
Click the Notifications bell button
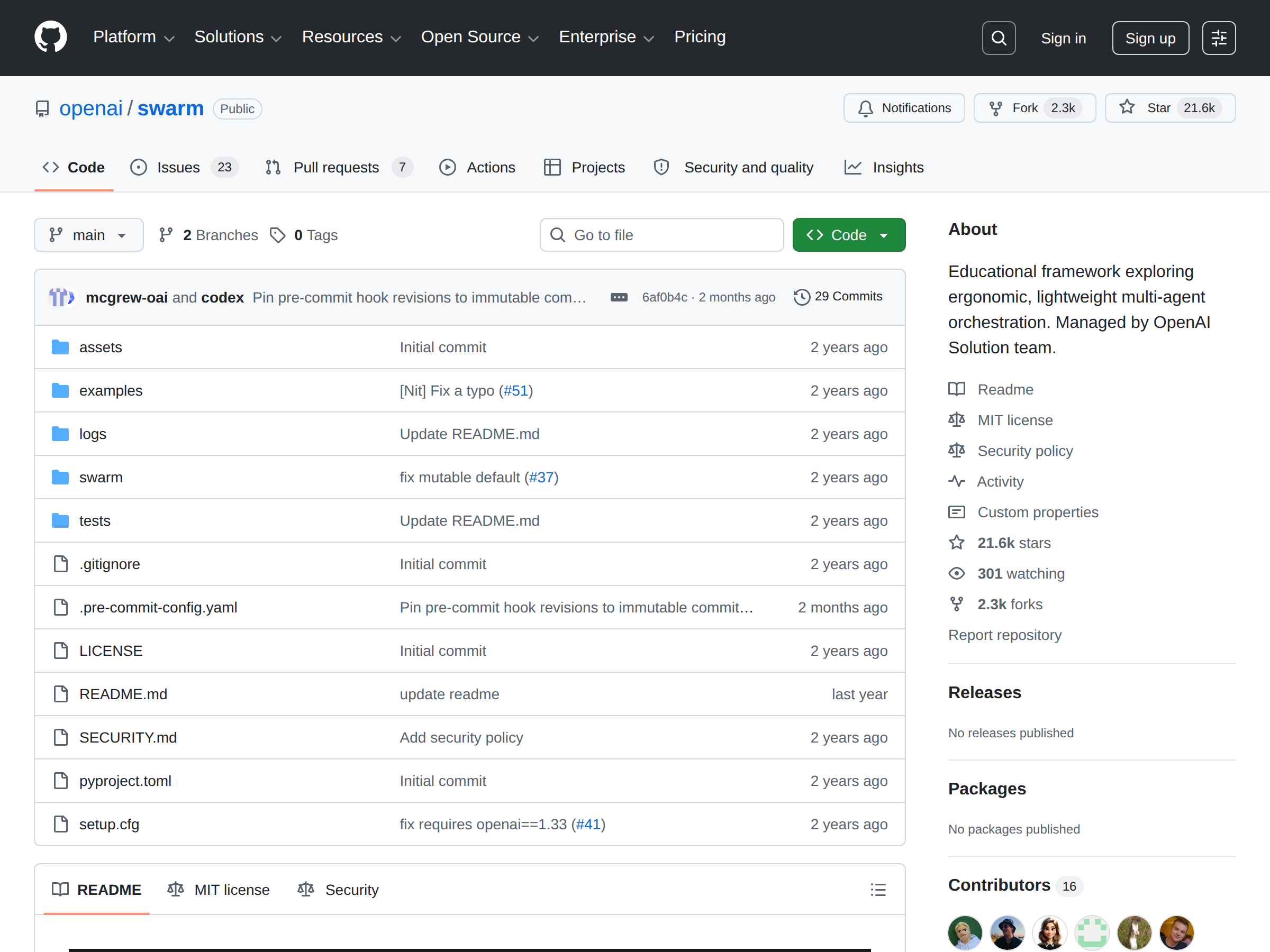click(904, 108)
